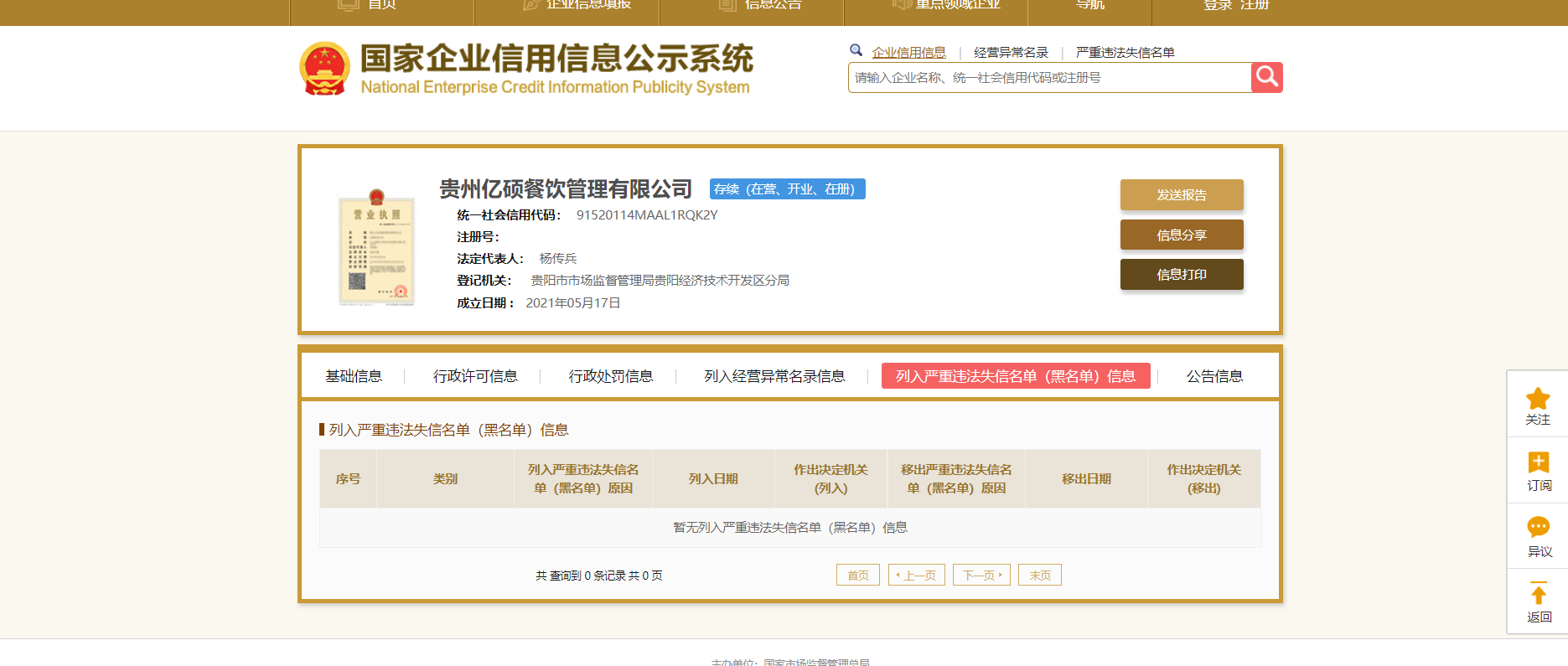Click the registration authority 贵阳市市场监督管理局贵阳经济技术开发区分局
The image size is (1568, 666).
tap(660, 281)
